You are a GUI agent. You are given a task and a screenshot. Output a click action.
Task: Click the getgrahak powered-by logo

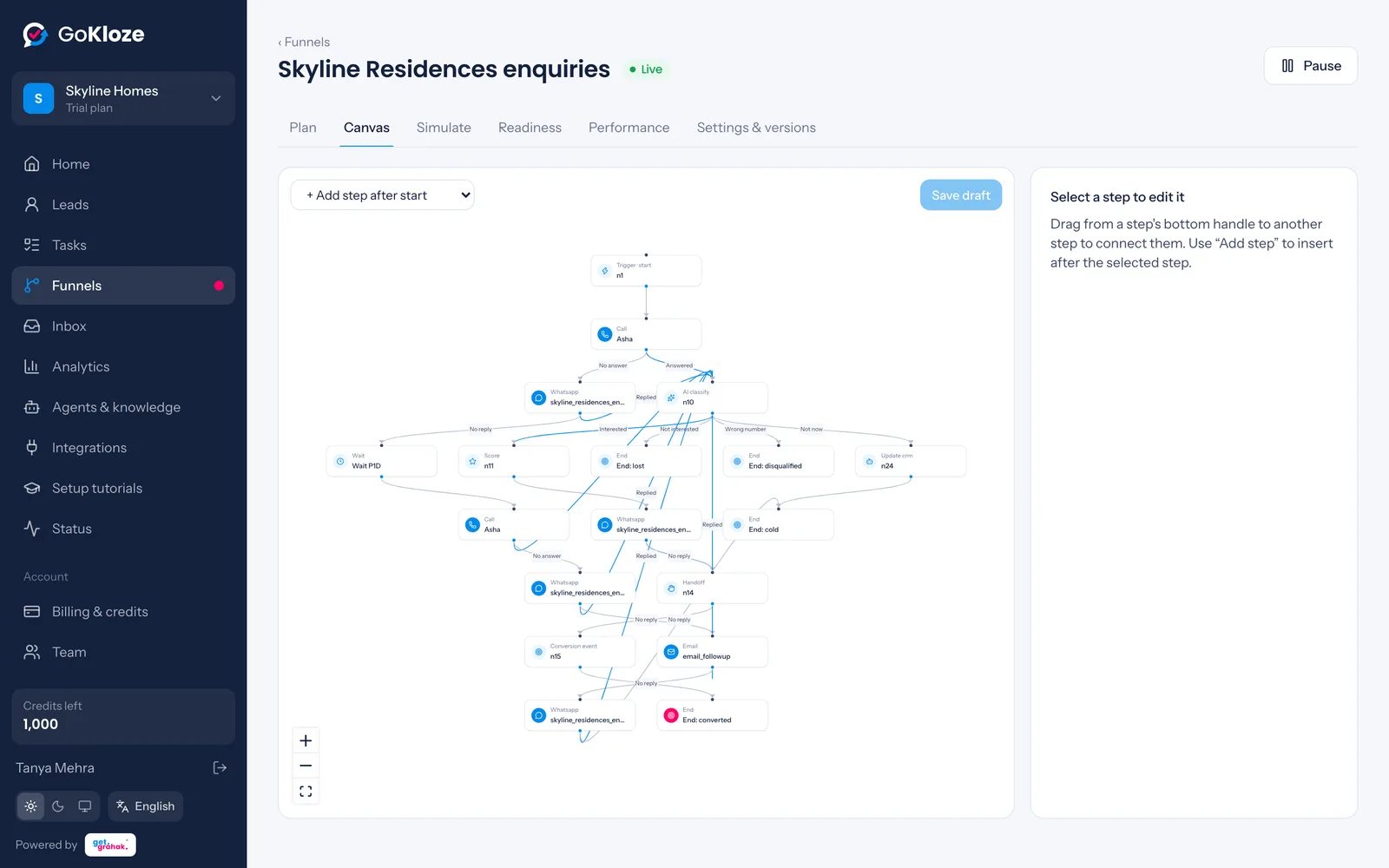(x=110, y=845)
